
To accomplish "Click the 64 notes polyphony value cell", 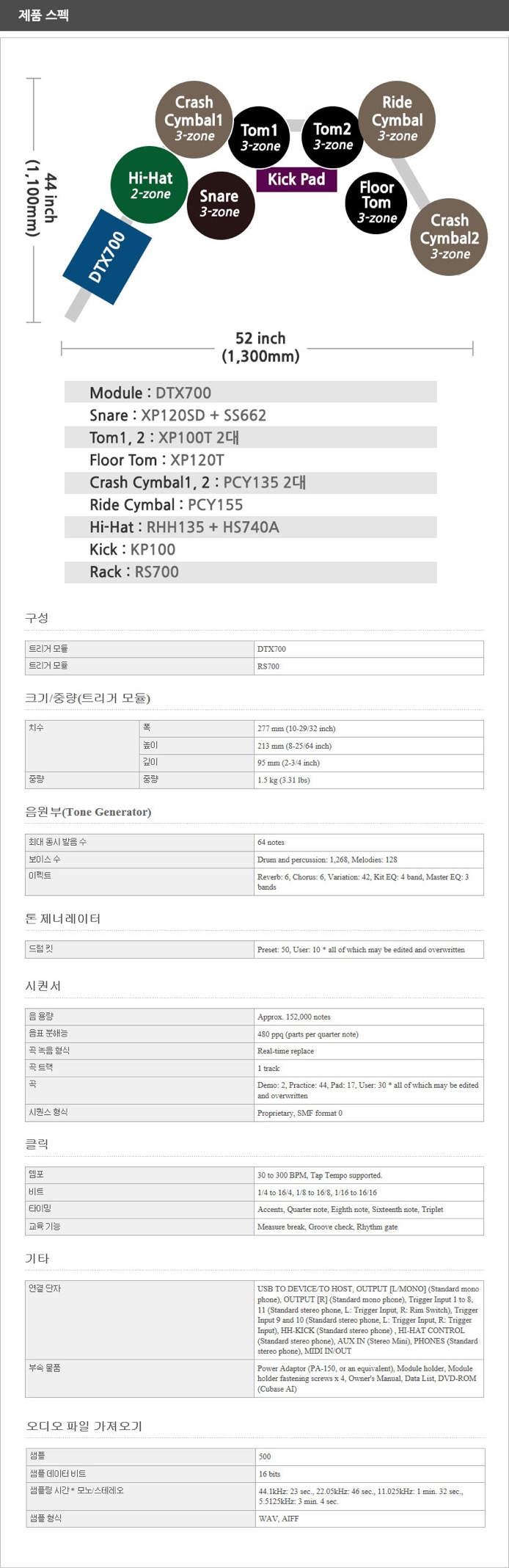I will click(x=368, y=842).
